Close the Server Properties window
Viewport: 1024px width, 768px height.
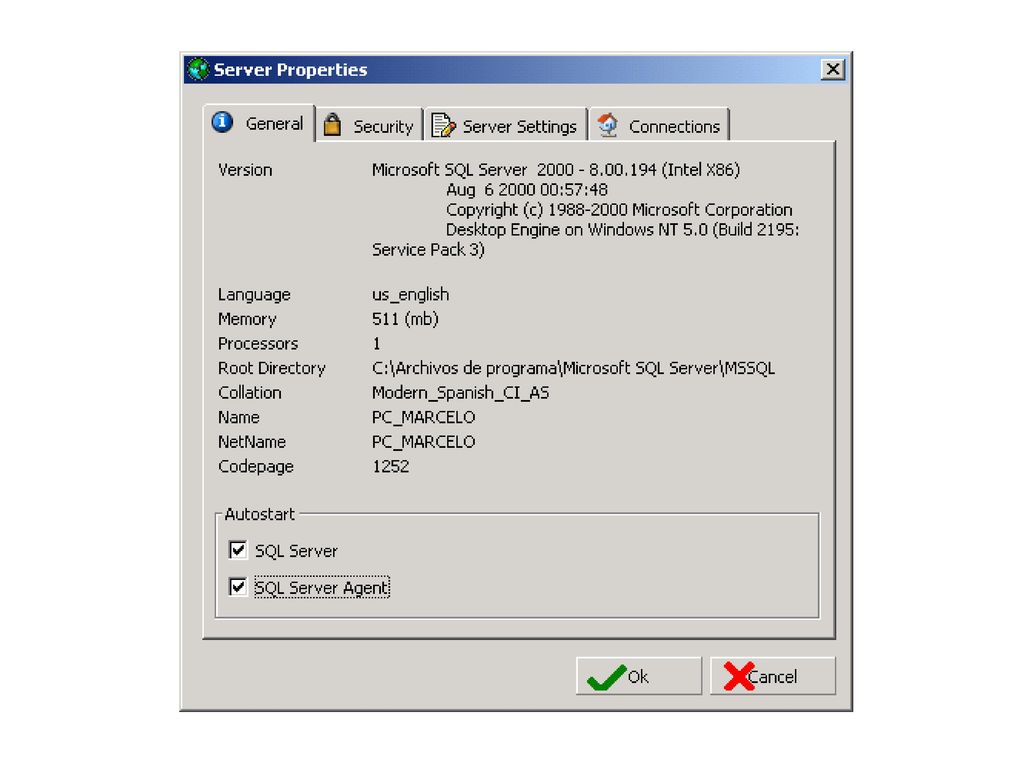coord(833,69)
